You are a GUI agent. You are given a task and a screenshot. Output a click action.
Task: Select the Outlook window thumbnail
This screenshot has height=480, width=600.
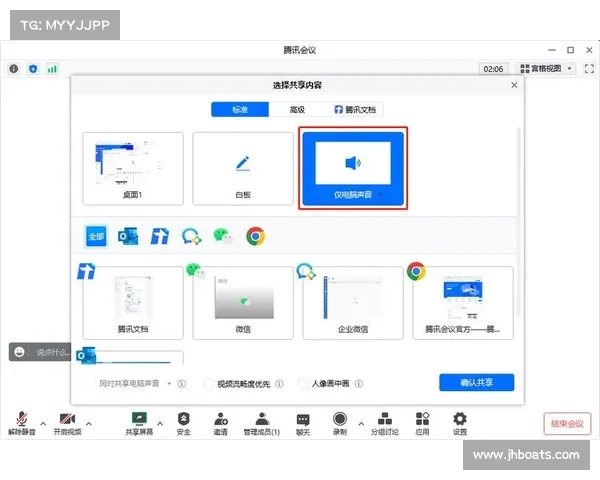click(133, 357)
